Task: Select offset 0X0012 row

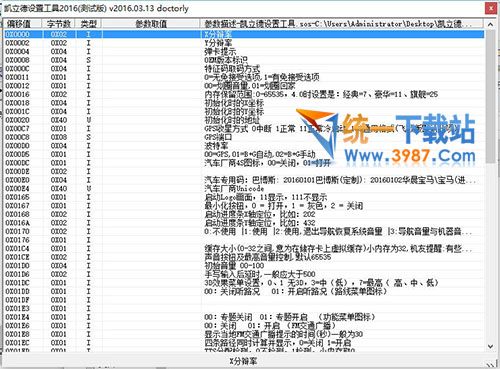Action: coord(244,86)
